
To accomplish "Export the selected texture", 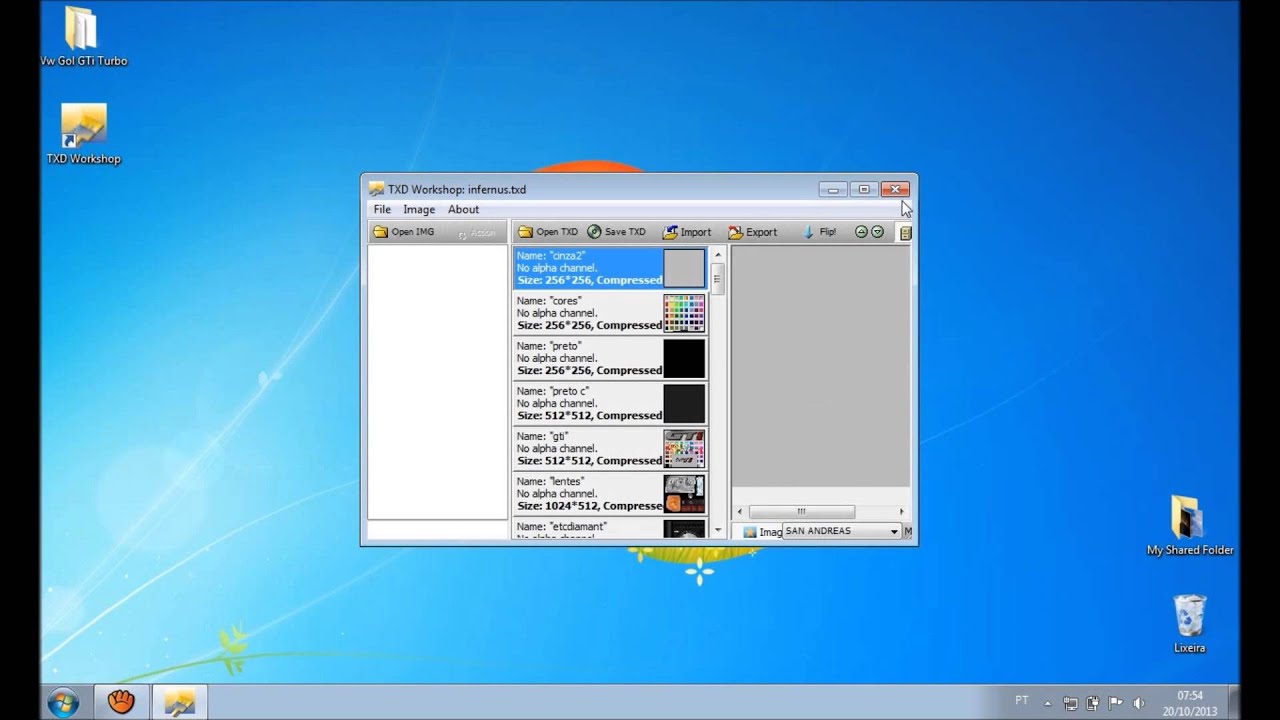I will [x=753, y=232].
